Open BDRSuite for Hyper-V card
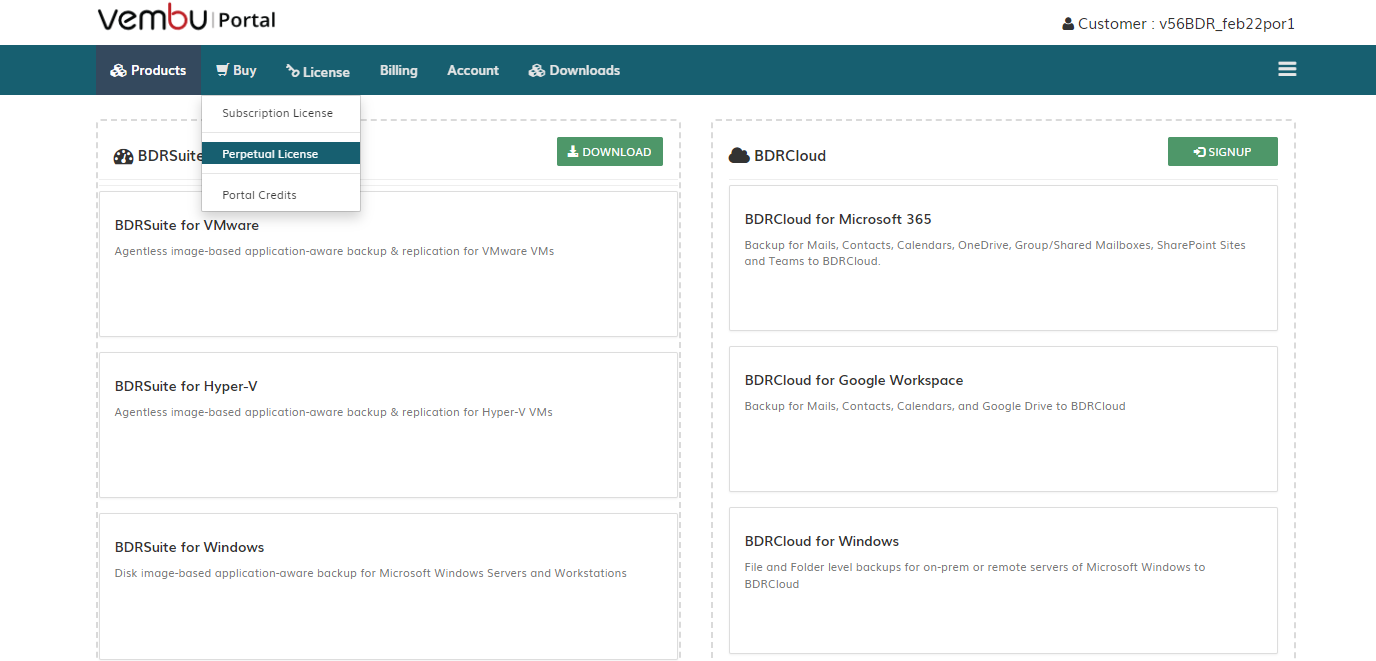This screenshot has width=1376, height=661. pos(388,425)
